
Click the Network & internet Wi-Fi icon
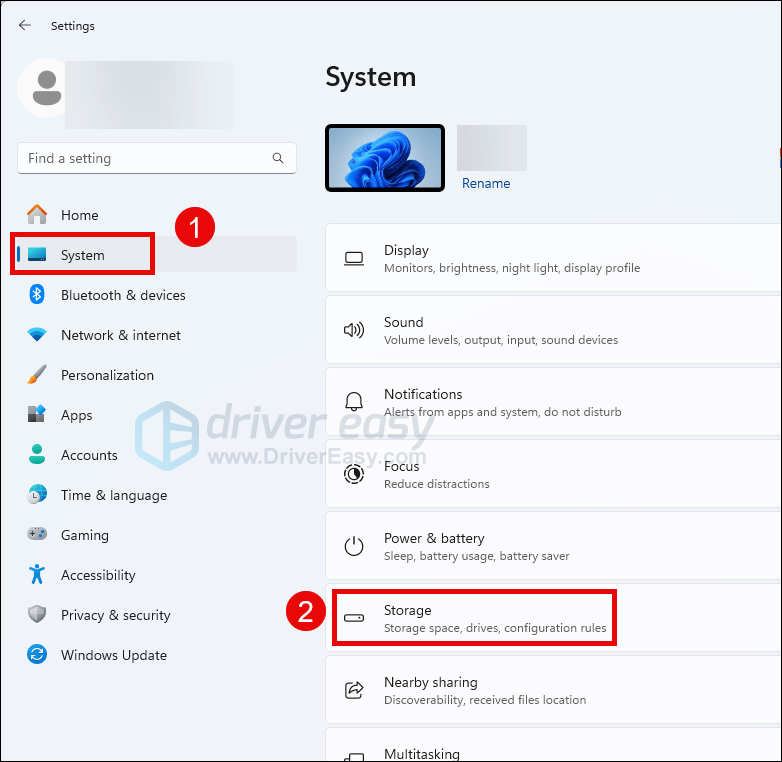click(37, 335)
